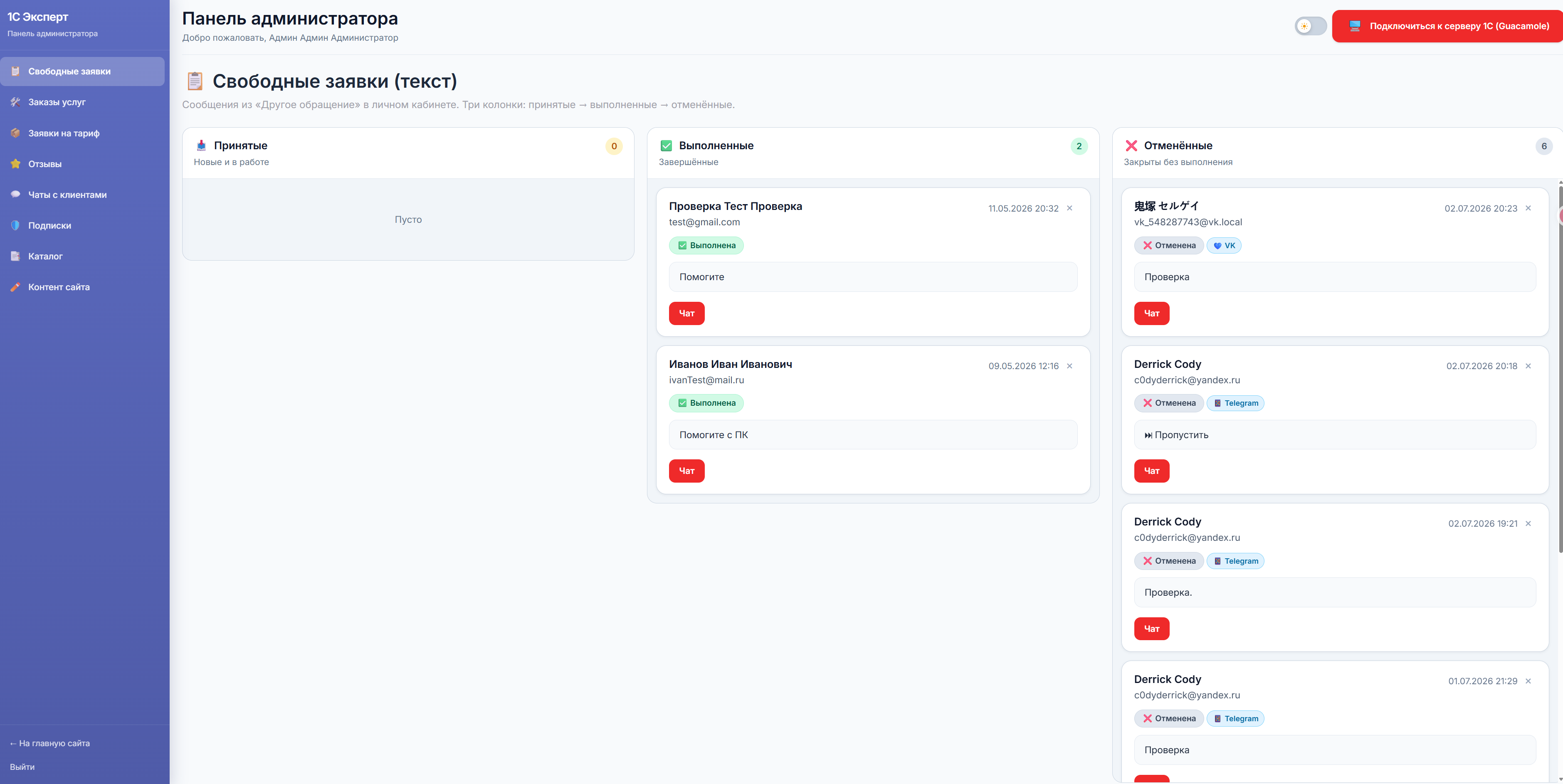Screen dimensions: 1563x784
Task: Open chat for Иванов Иван Иванович
Action: pos(687,471)
